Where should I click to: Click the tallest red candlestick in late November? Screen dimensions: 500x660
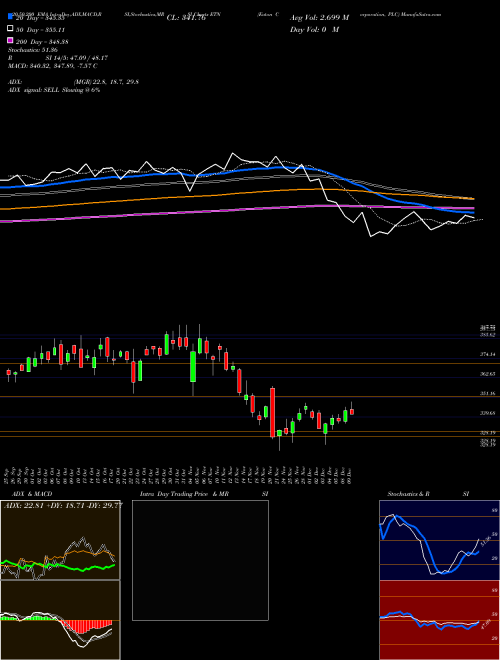273,412
